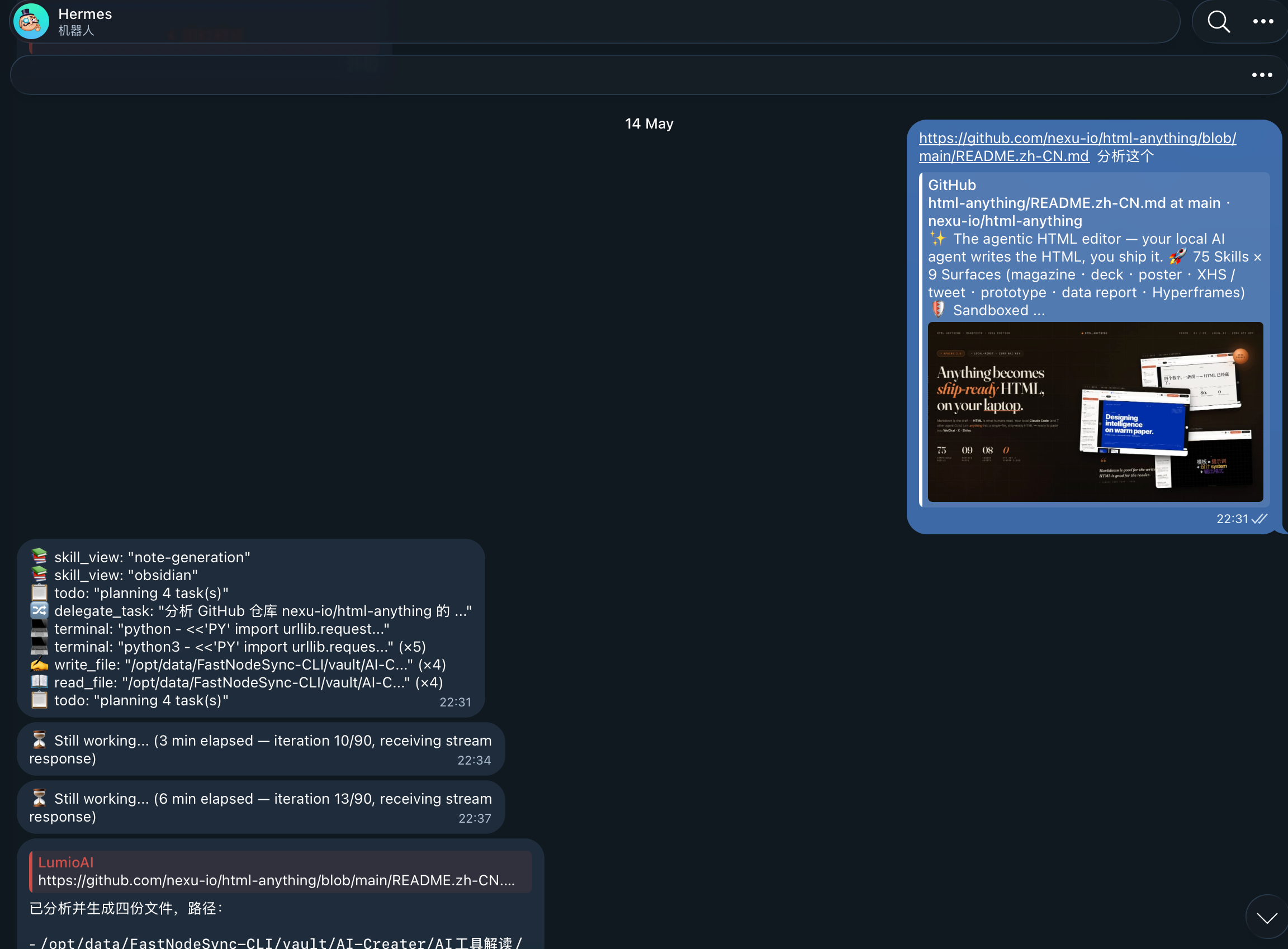The width and height of the screenshot is (1288, 949).
Task: Click the shuffle icon beside delegate_task
Action: [39, 610]
